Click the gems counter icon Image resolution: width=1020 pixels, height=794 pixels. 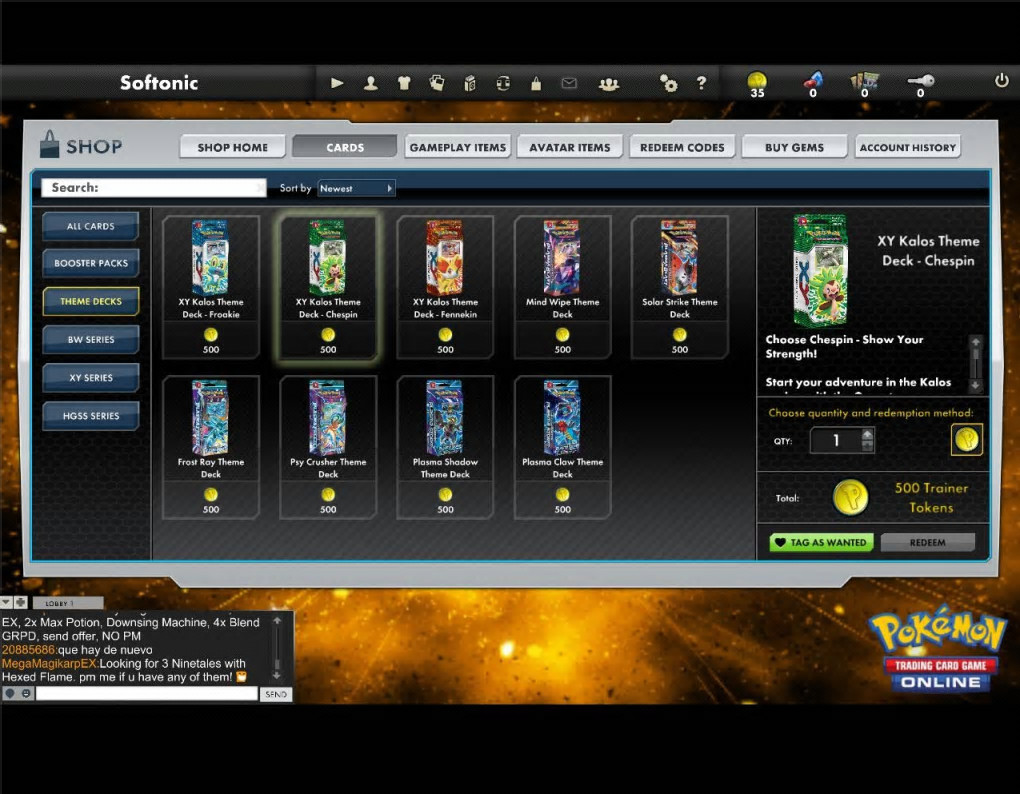tap(812, 85)
